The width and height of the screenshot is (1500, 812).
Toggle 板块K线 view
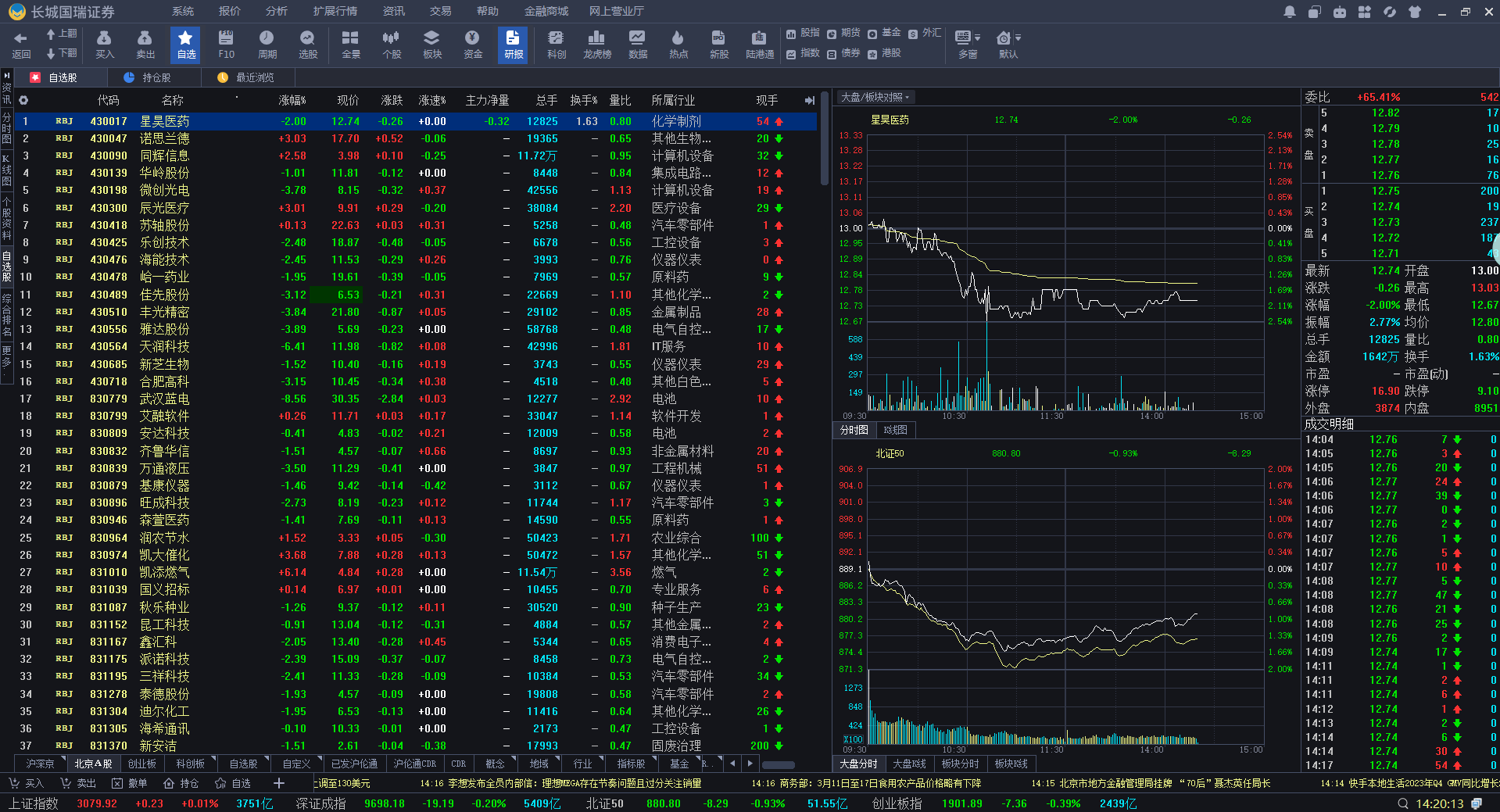pyautogui.click(x=1011, y=764)
